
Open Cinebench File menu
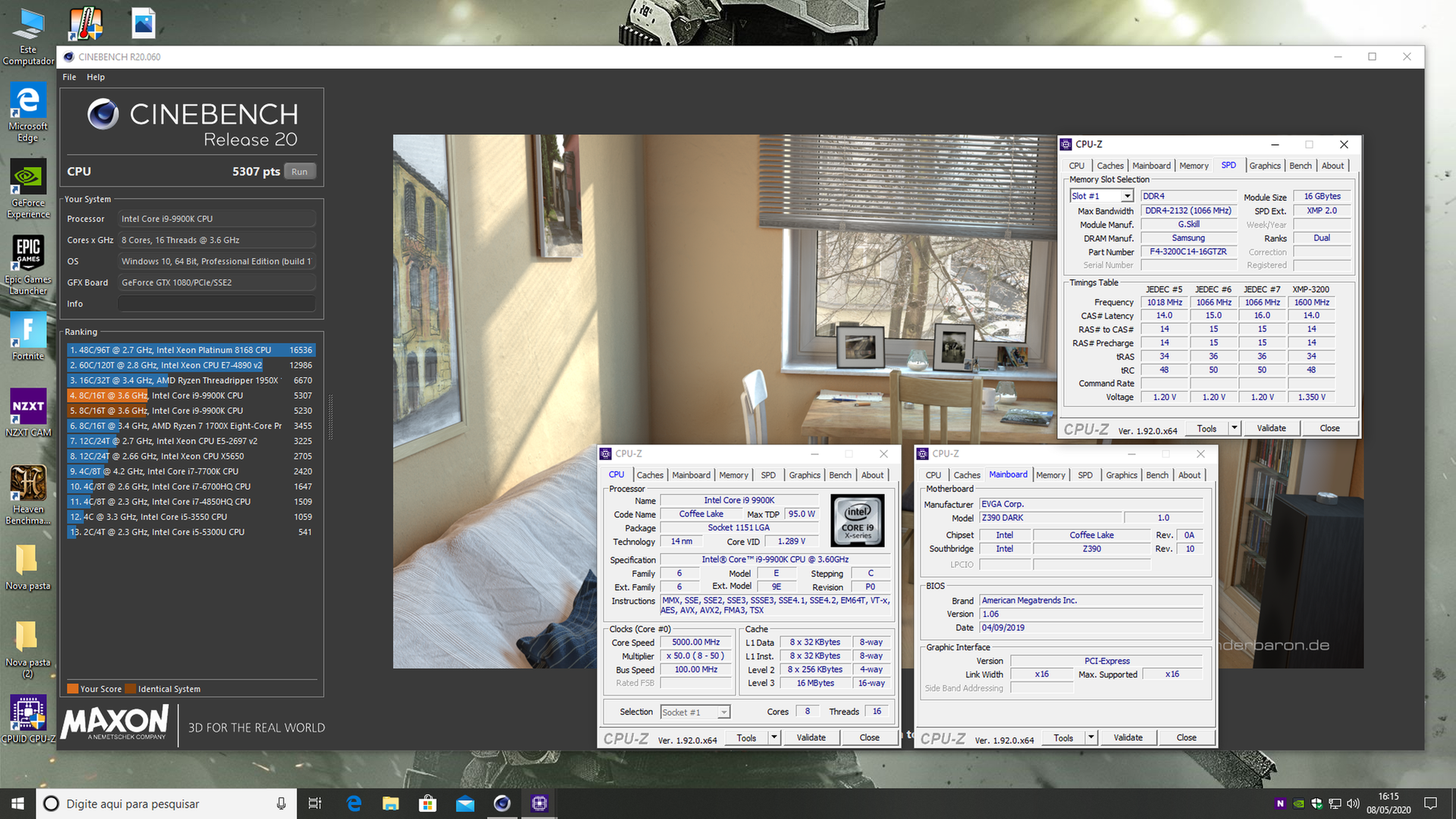pos(69,77)
